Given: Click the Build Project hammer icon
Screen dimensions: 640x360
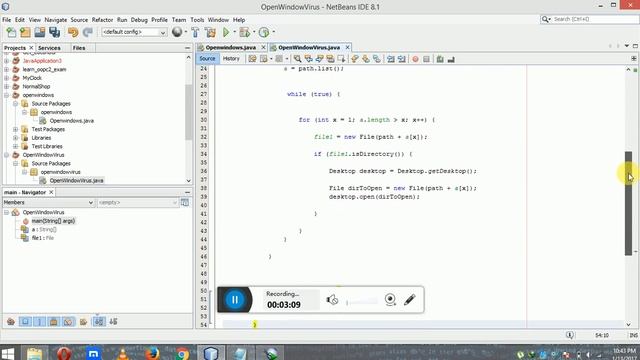Looking at the screenshot, I should (195, 32).
